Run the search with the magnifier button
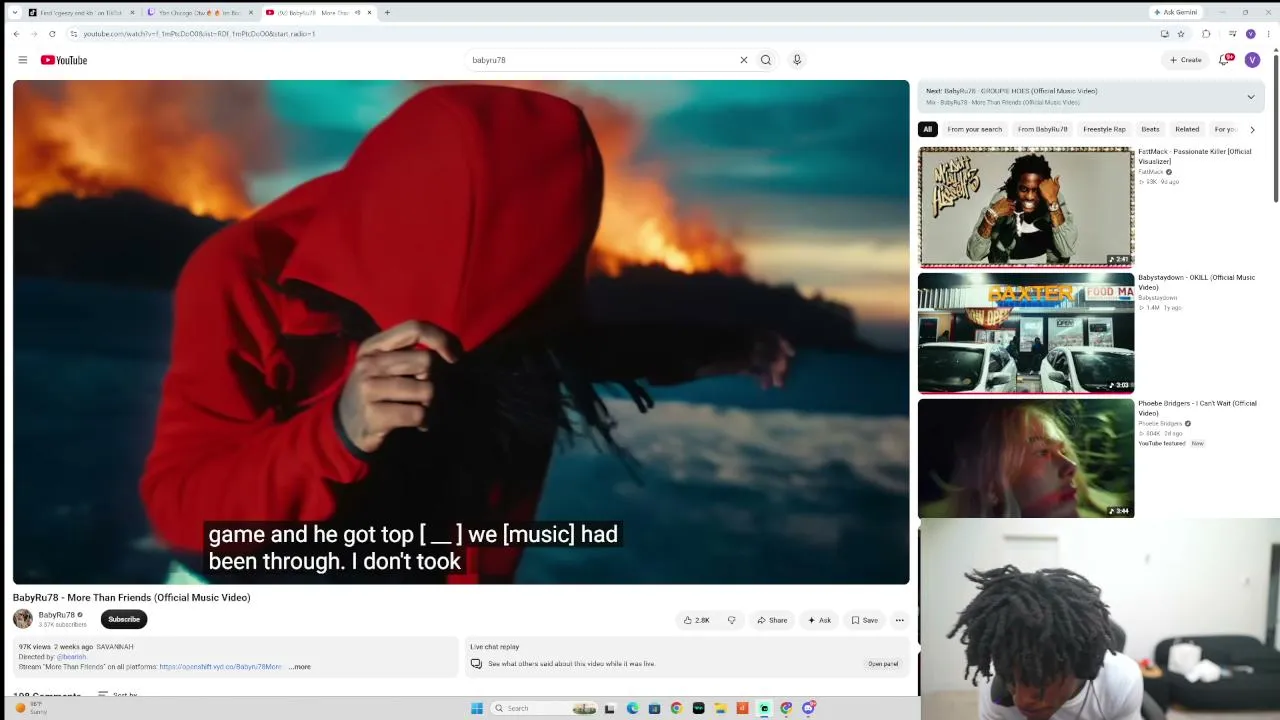Image resolution: width=1280 pixels, height=720 pixels. click(766, 60)
